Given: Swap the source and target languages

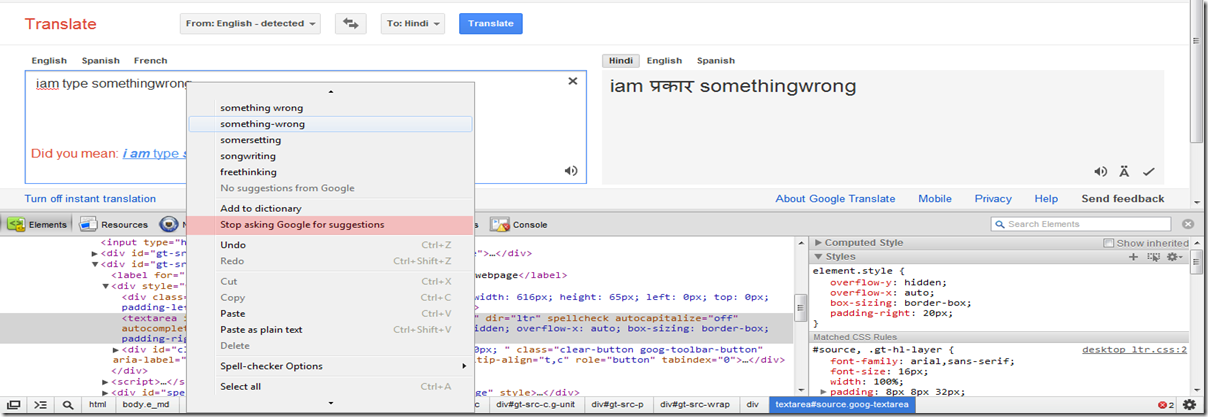Looking at the screenshot, I should (x=351, y=23).
